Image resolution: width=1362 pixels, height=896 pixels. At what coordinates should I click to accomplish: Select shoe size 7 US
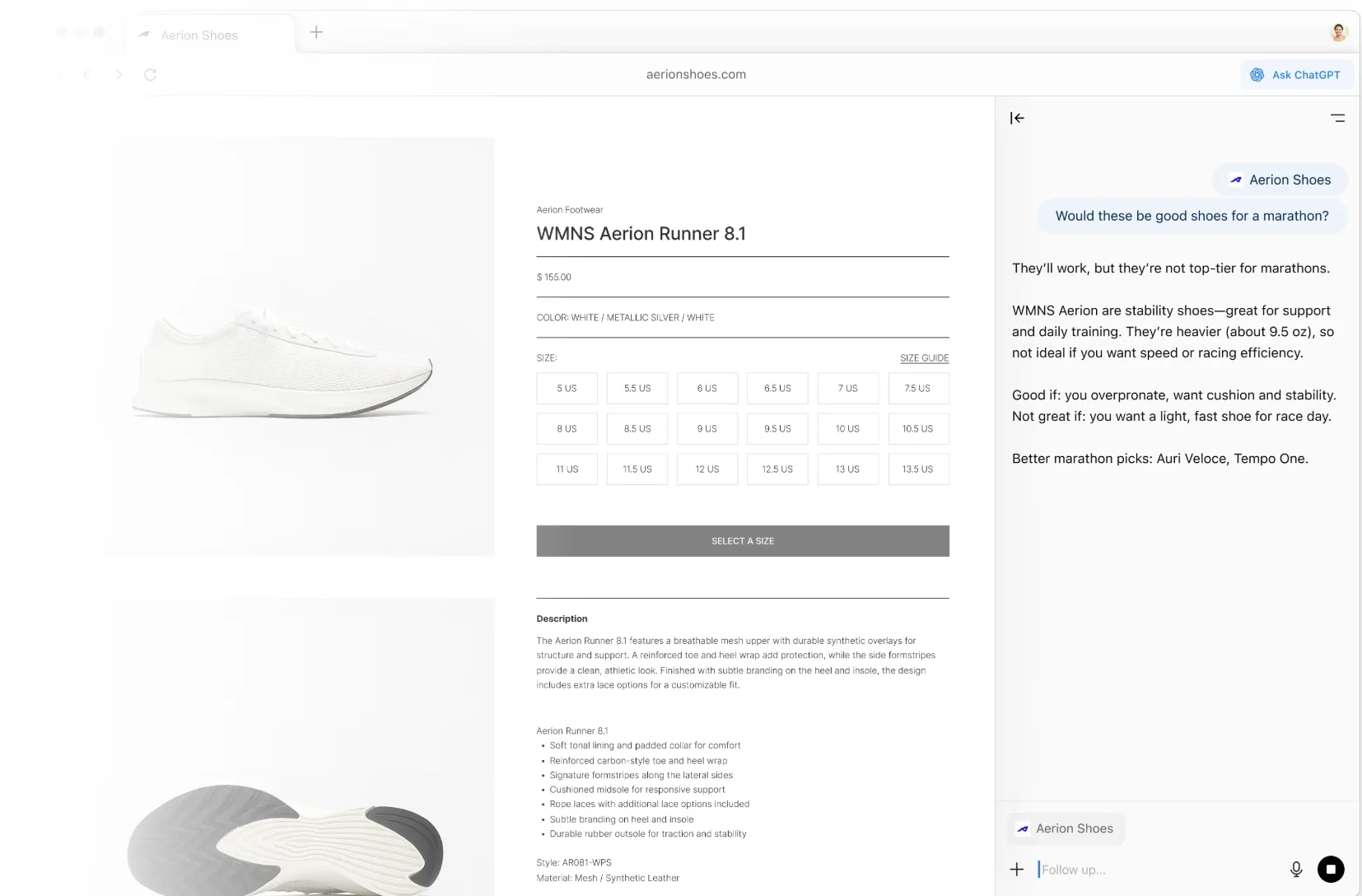click(847, 389)
